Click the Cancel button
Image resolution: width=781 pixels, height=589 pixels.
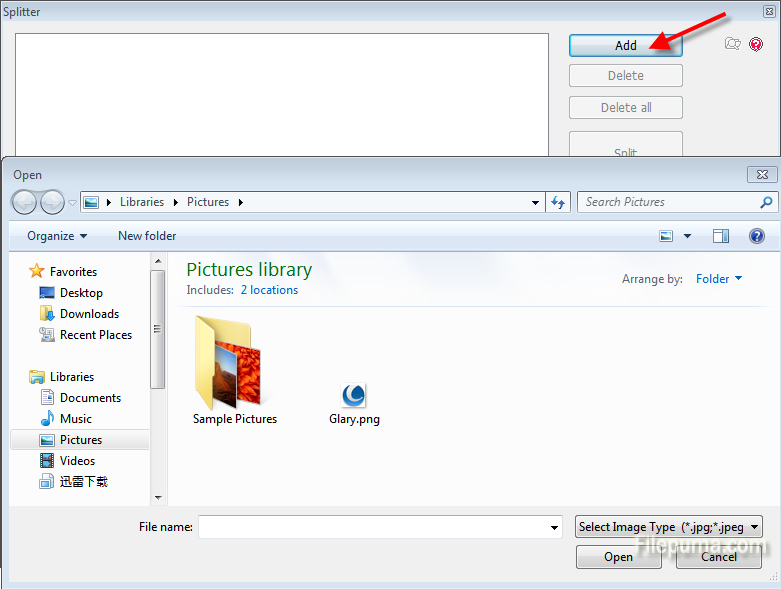point(718,557)
